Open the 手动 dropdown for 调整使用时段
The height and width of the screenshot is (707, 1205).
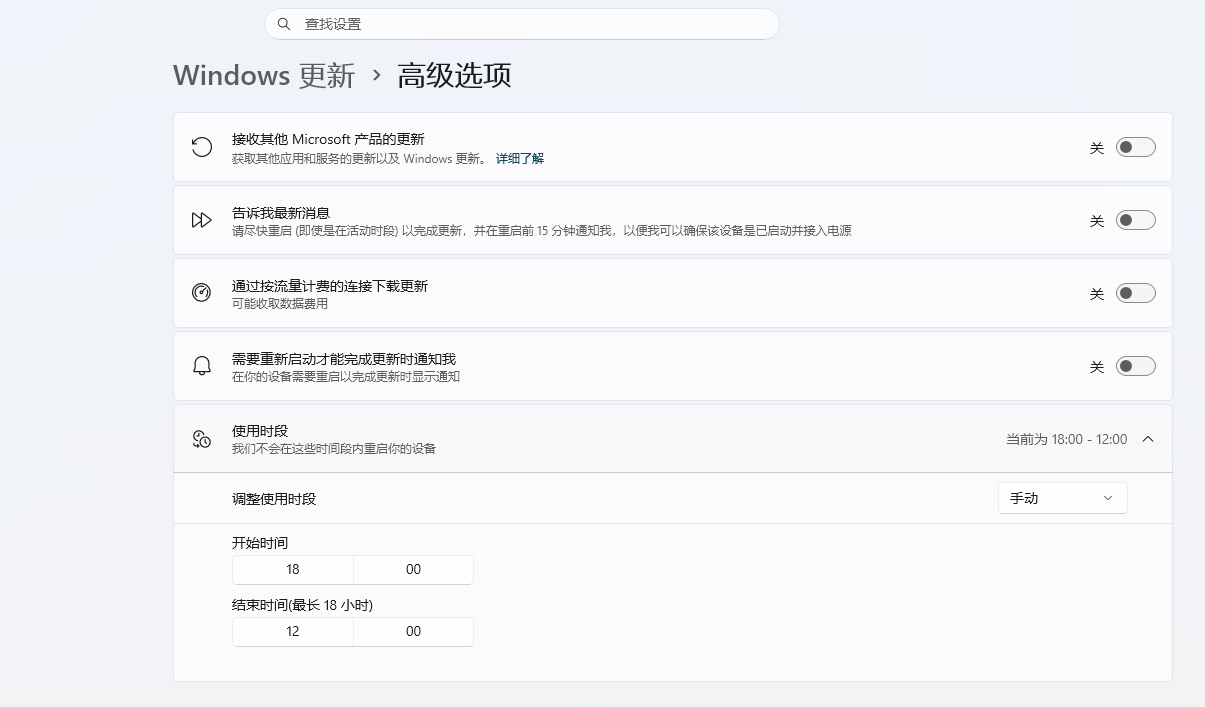click(x=1062, y=498)
